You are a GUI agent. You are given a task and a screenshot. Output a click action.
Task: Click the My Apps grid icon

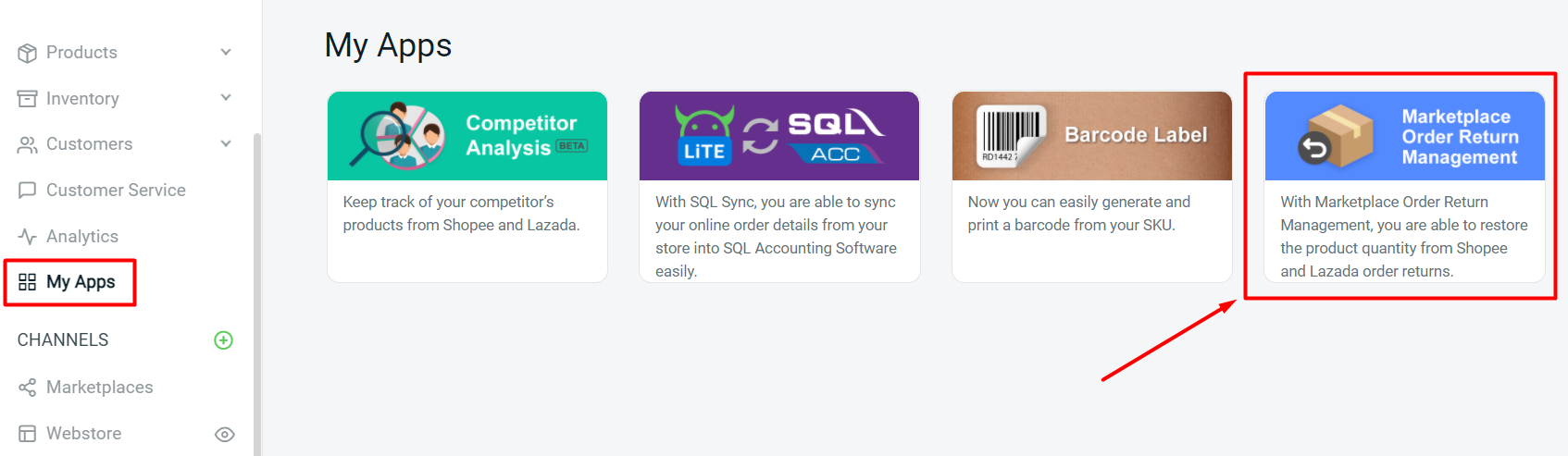coord(27,282)
